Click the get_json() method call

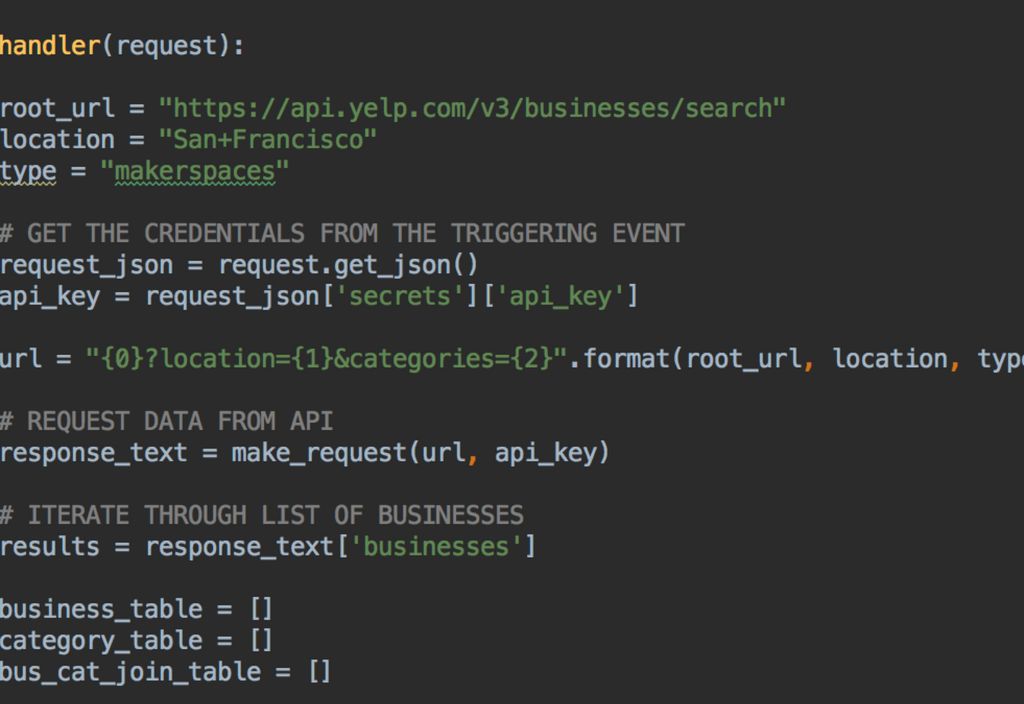click(x=415, y=265)
